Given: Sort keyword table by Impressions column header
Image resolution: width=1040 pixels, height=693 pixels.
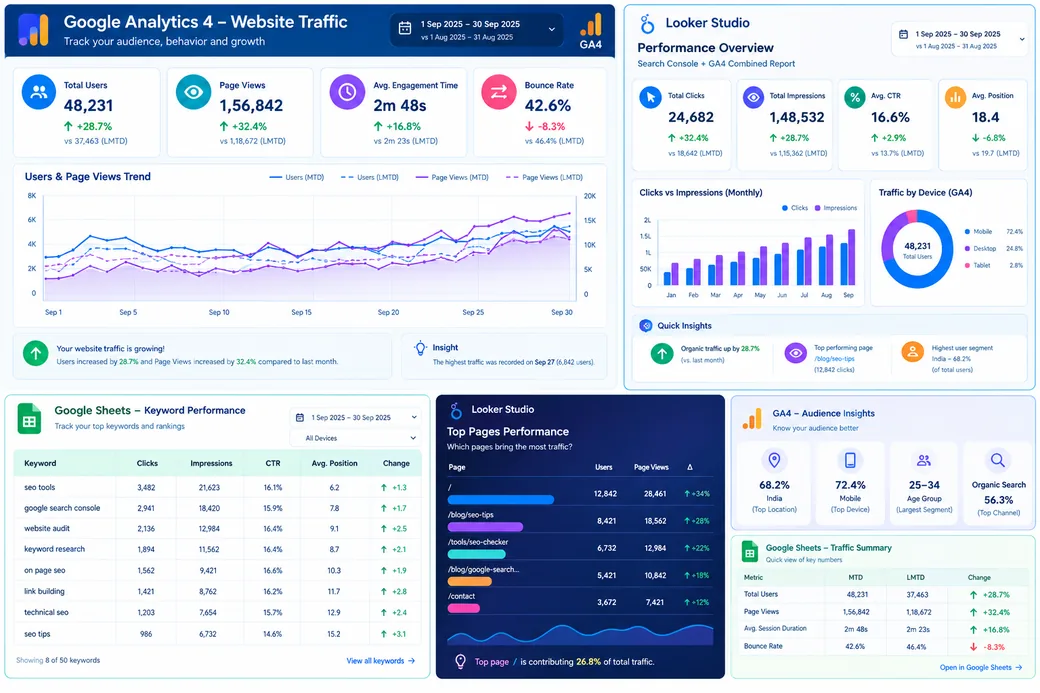Looking at the screenshot, I should [211, 464].
